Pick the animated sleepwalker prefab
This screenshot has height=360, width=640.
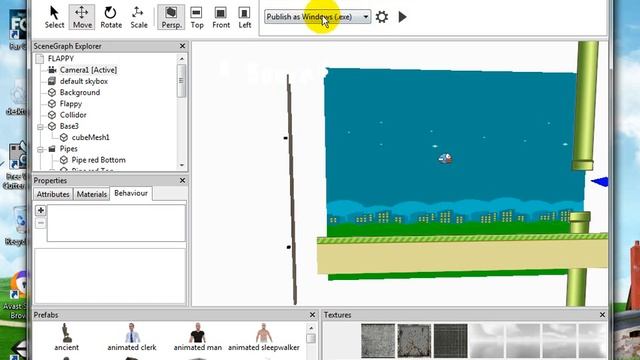coord(264,337)
